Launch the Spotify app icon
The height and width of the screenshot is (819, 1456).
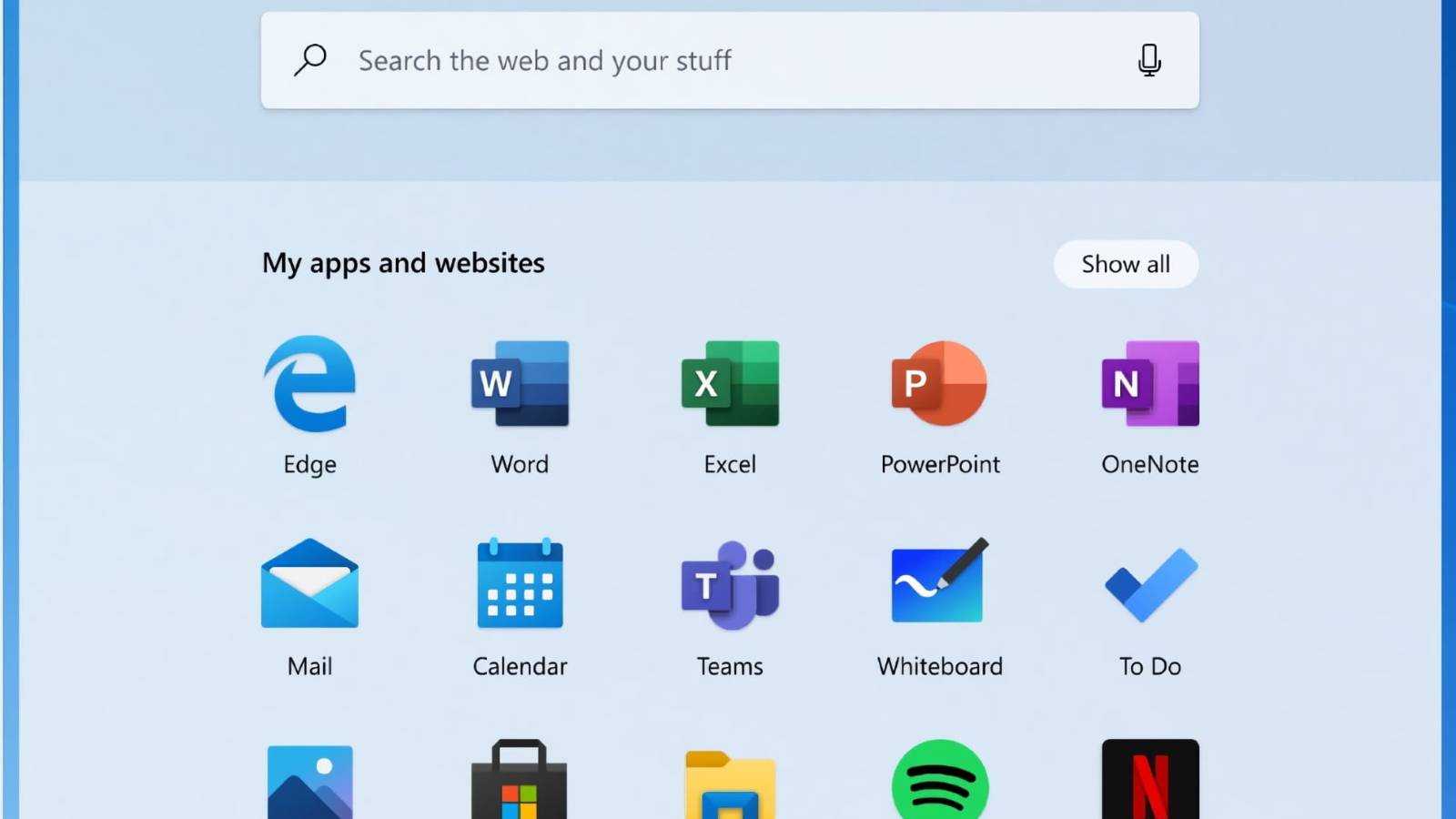pos(940,780)
